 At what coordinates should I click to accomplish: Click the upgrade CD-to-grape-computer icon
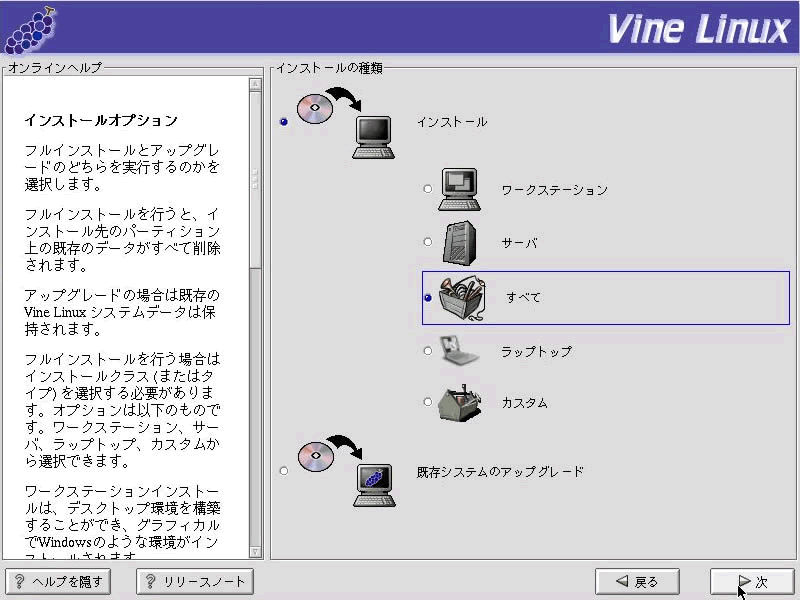click(347, 471)
